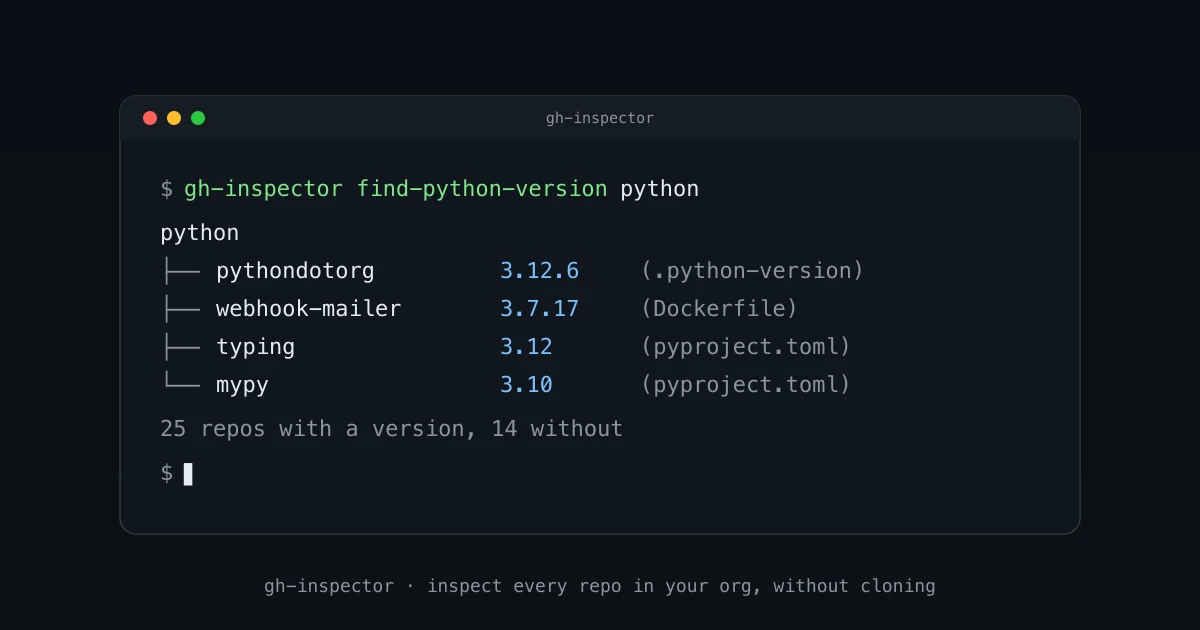Click the gh-inspector window title

(x=600, y=118)
